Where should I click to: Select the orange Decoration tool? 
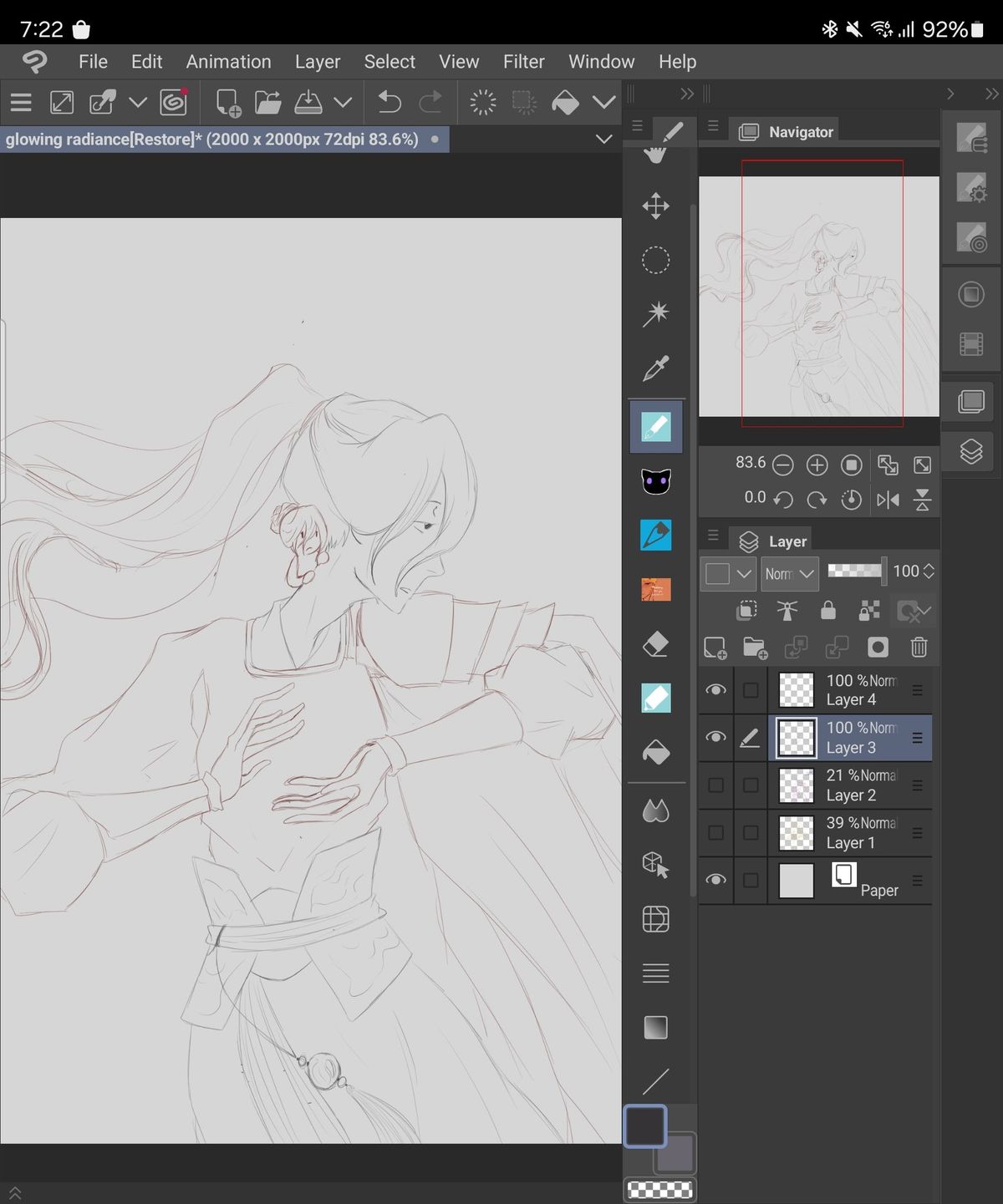(655, 590)
